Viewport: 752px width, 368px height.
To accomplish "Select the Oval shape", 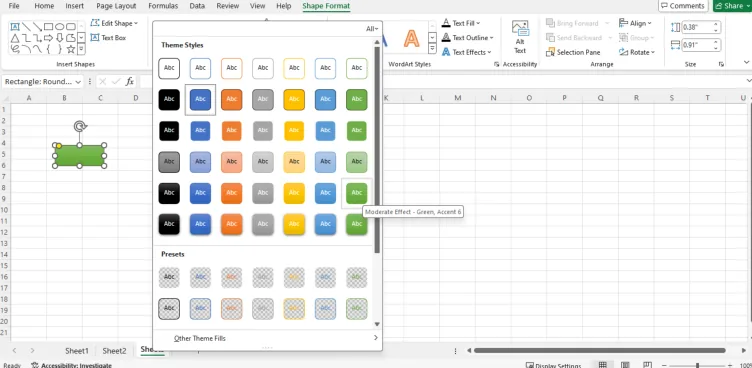I will pos(59,27).
